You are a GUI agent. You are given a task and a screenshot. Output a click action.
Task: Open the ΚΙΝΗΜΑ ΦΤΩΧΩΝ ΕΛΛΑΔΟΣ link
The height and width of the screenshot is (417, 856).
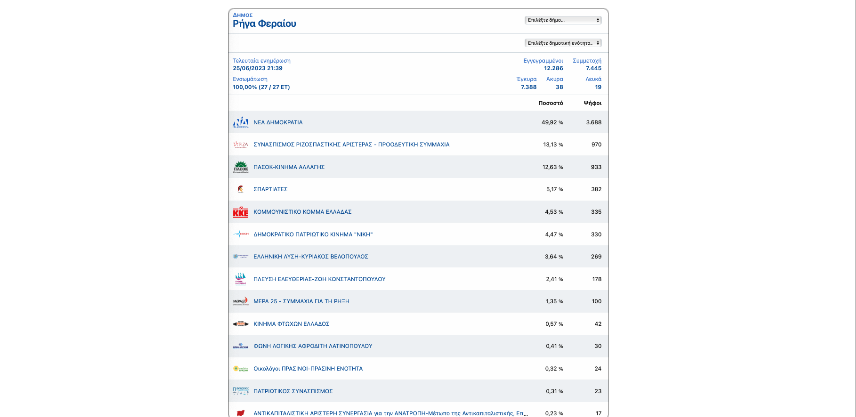[x=292, y=324]
